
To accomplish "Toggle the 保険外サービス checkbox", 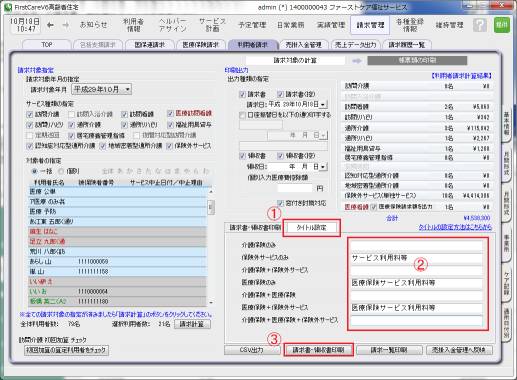I will point(170,146).
